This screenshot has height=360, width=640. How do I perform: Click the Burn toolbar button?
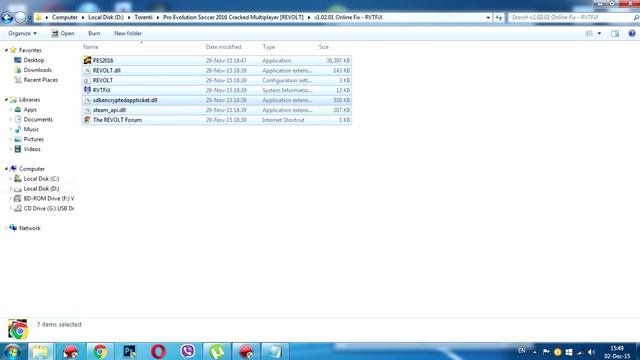[94, 33]
